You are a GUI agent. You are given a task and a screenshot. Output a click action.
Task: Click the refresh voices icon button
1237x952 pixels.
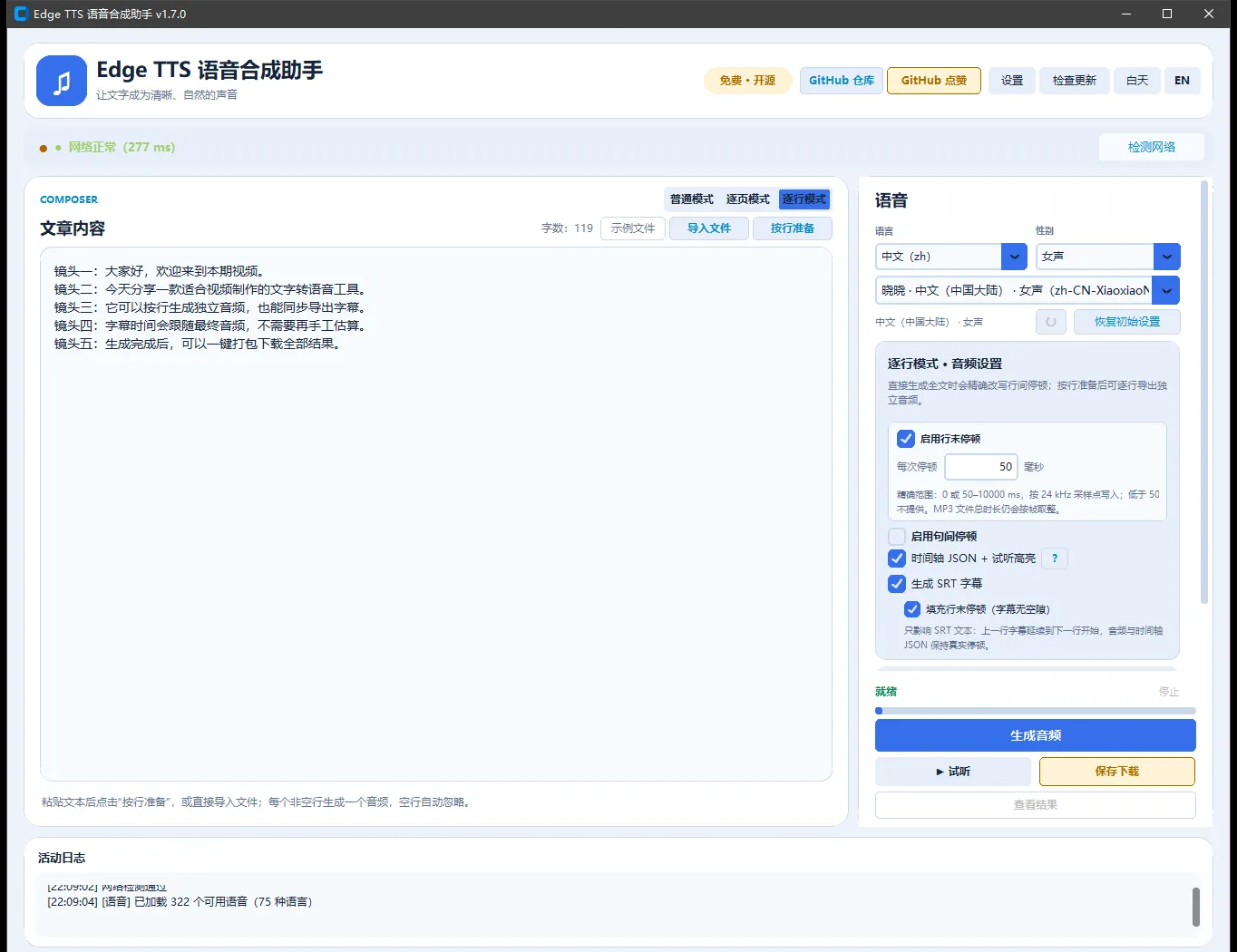coord(1051,322)
